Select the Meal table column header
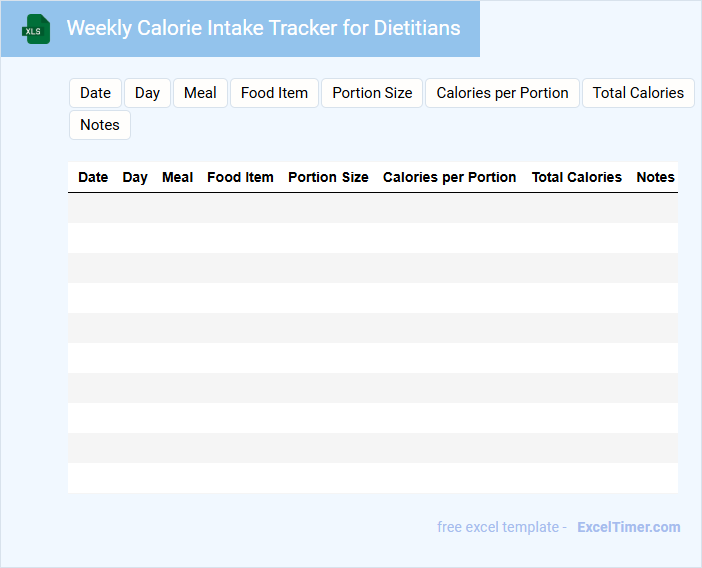The height and width of the screenshot is (568, 702). (177, 177)
